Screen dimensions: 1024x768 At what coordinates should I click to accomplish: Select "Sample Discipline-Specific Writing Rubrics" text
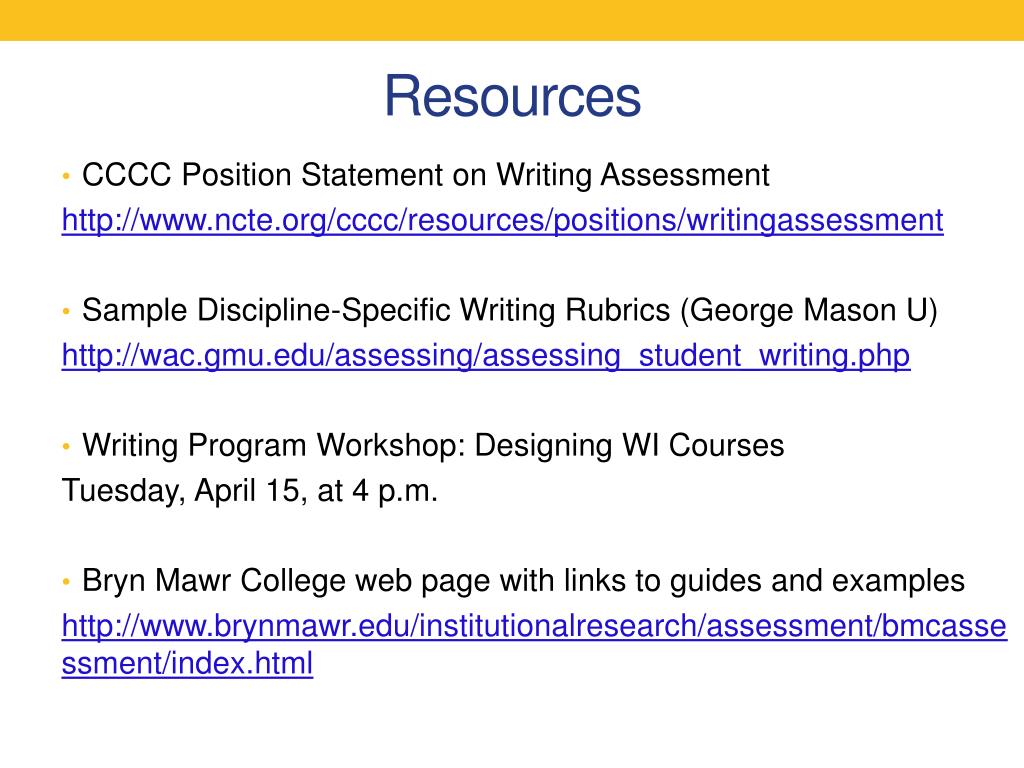point(376,310)
